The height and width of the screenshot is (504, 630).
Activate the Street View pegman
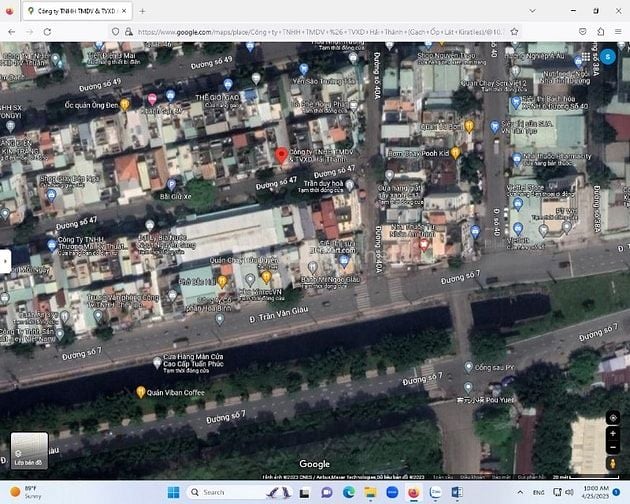613,464
